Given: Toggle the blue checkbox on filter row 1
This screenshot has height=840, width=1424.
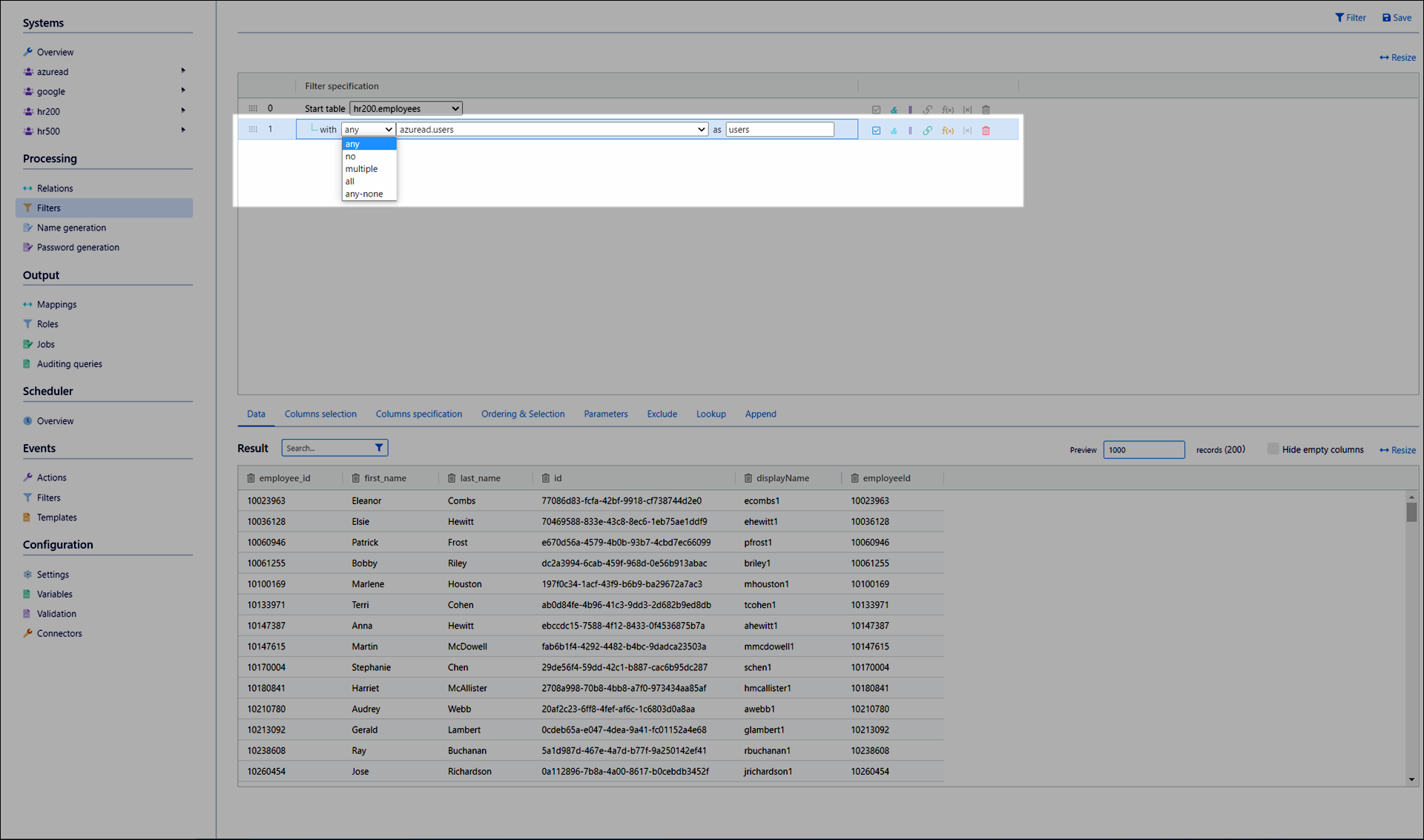Looking at the screenshot, I should pyautogui.click(x=876, y=130).
